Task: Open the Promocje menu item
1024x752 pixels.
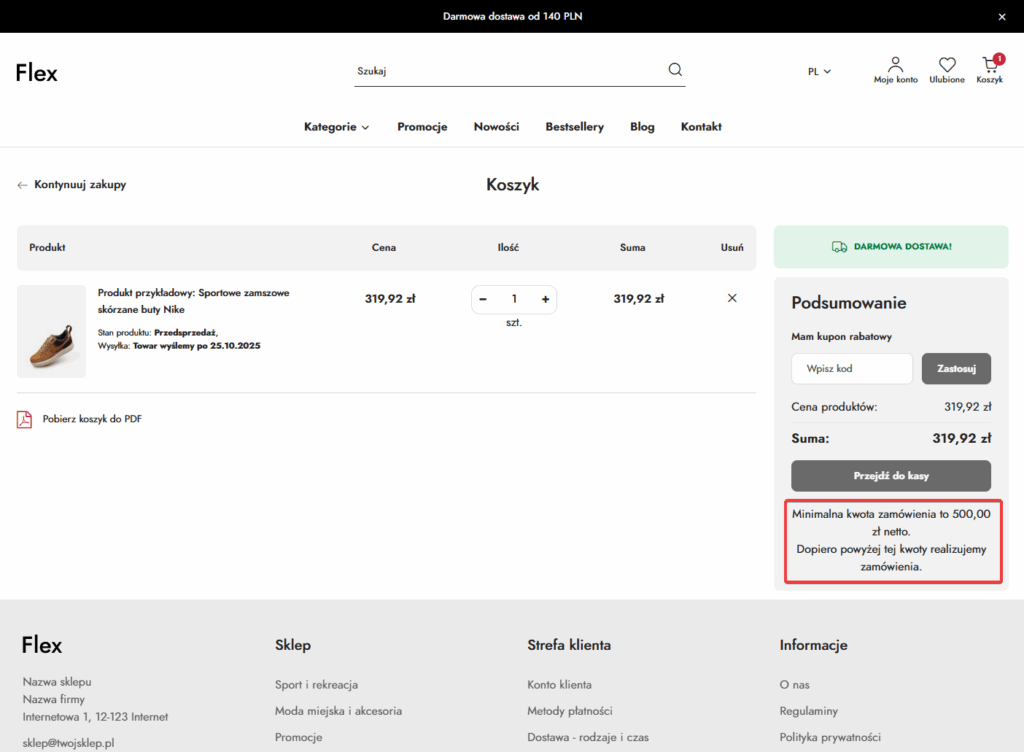Action: tap(422, 127)
